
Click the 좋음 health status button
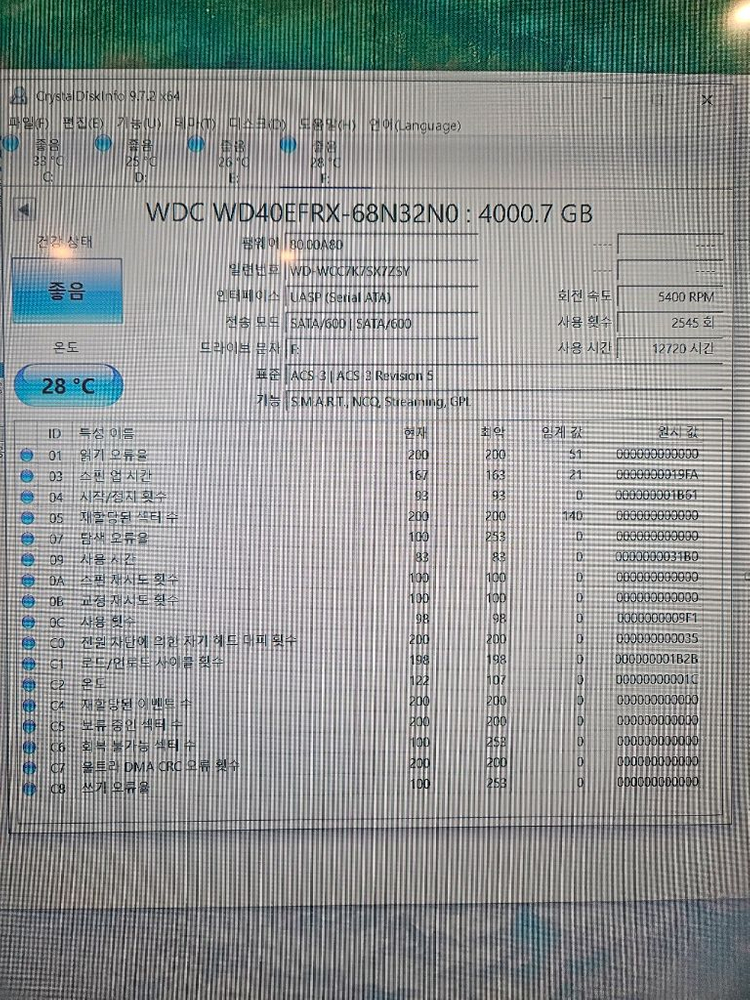[x=67, y=291]
